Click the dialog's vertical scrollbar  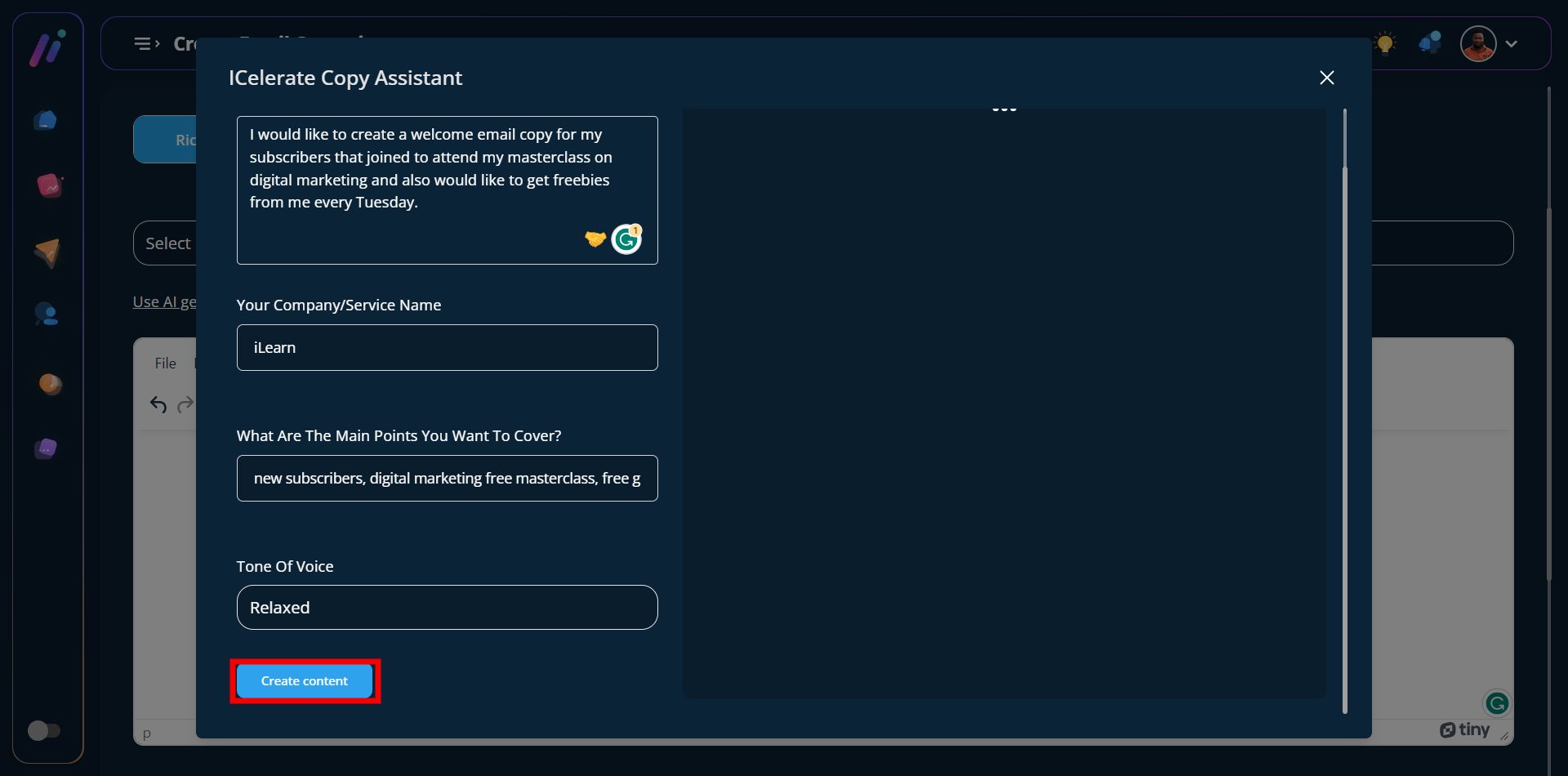pyautogui.click(x=1344, y=408)
